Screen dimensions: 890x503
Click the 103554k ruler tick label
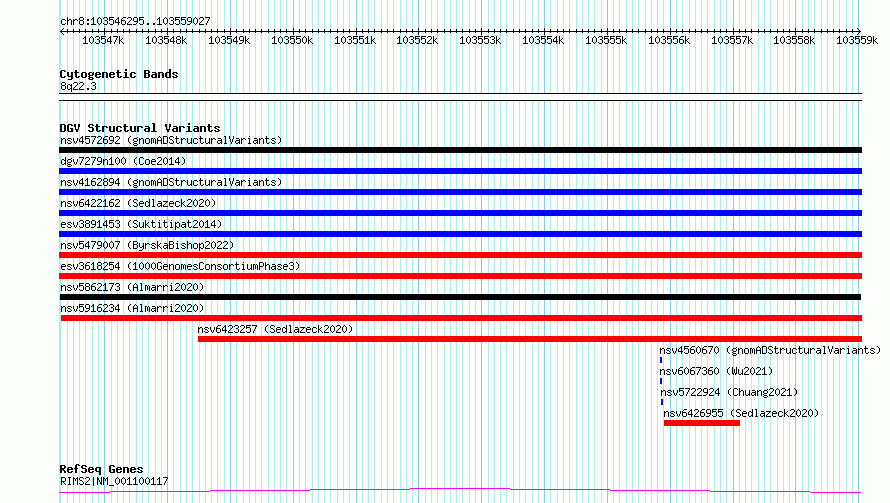(543, 40)
